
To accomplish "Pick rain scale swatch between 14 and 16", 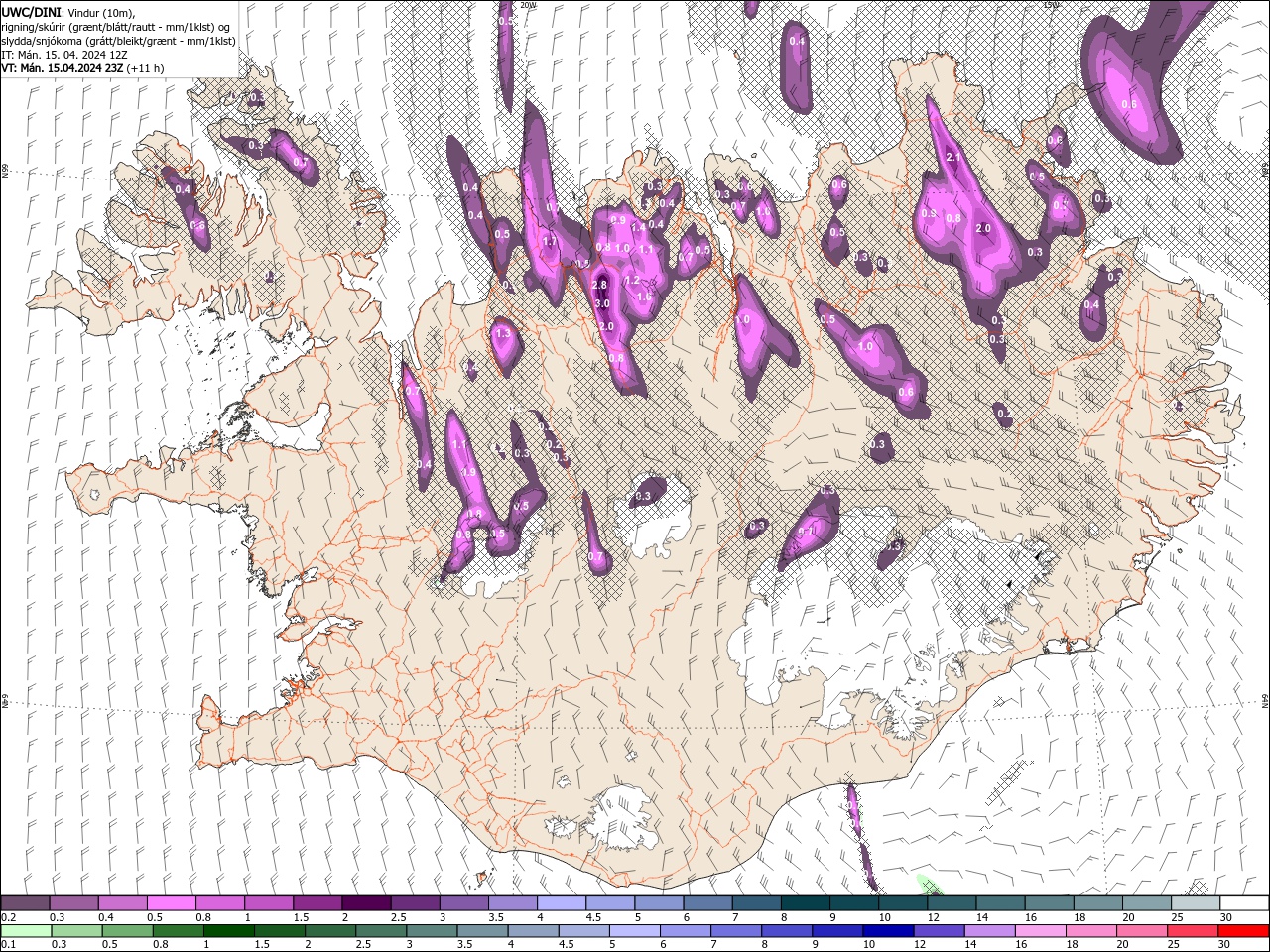I will click(990, 931).
